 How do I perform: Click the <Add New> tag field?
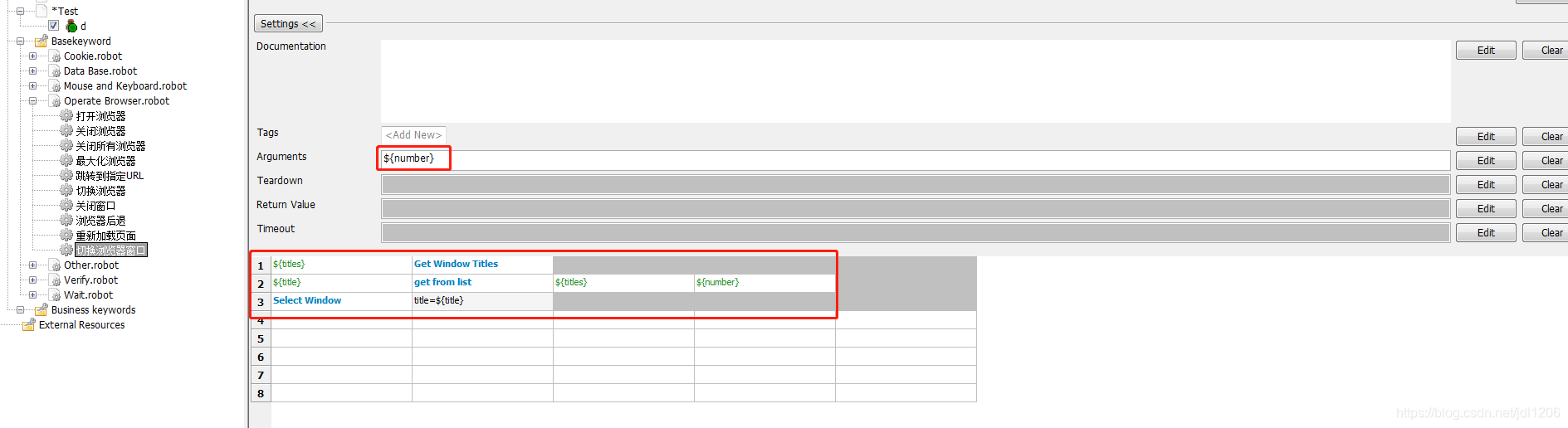point(413,135)
